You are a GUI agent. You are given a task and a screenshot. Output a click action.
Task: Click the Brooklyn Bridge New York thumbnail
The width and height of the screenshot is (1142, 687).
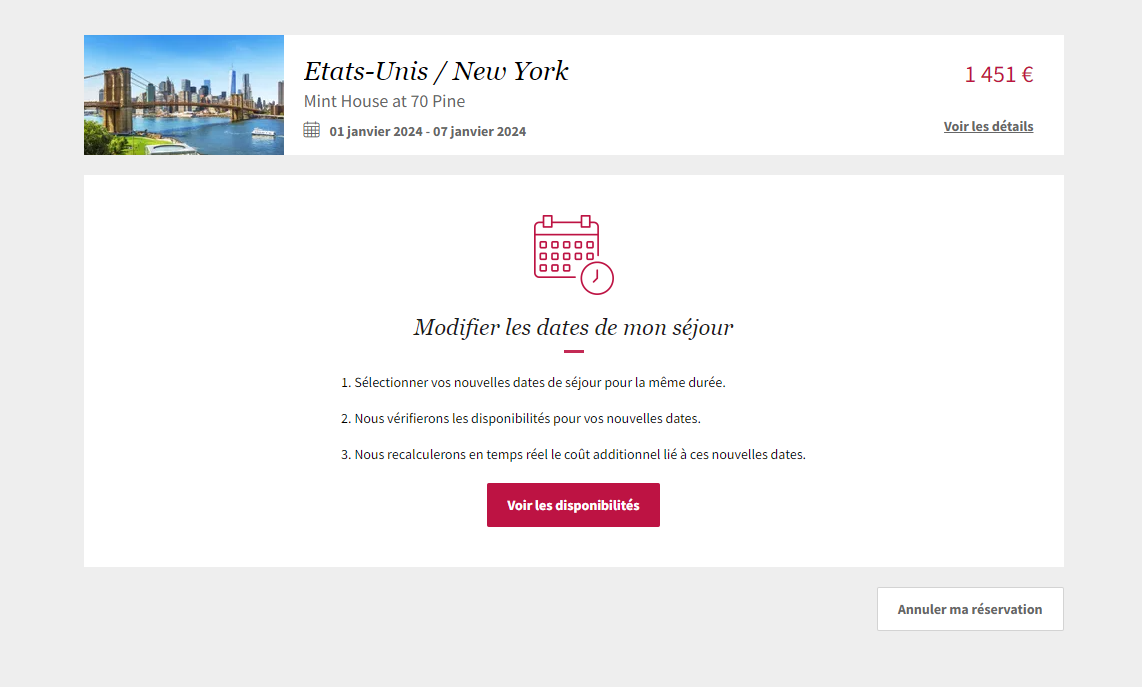coord(184,95)
